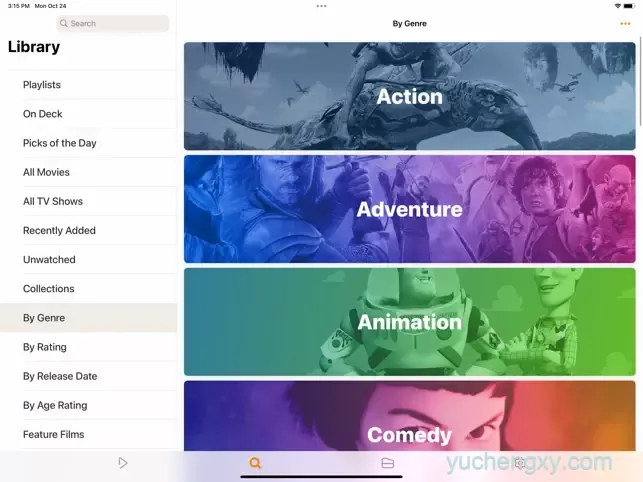Select the orange search tab icon
643x482 pixels.
coord(255,463)
